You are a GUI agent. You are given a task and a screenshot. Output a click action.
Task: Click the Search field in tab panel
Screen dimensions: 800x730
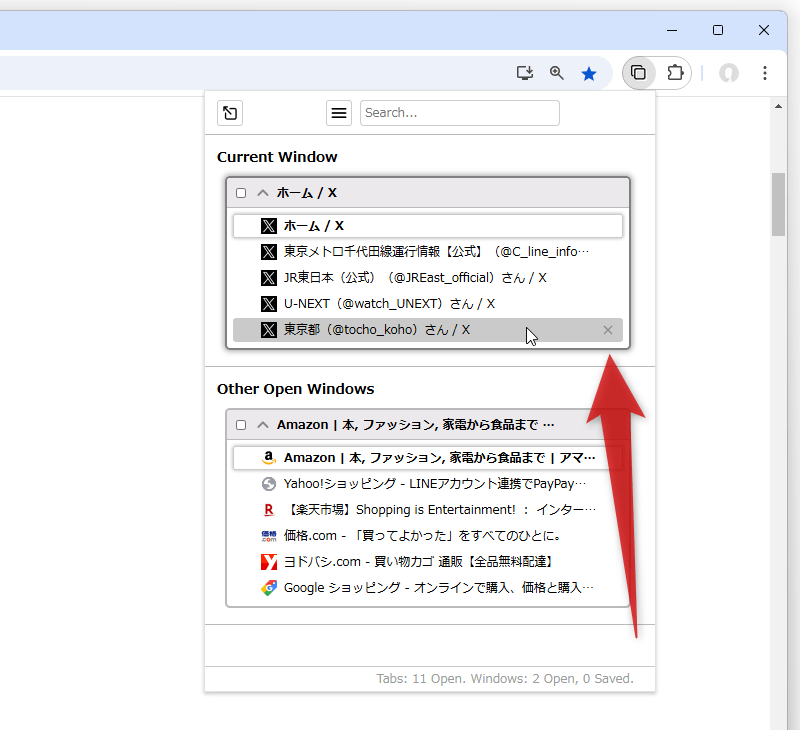(460, 113)
